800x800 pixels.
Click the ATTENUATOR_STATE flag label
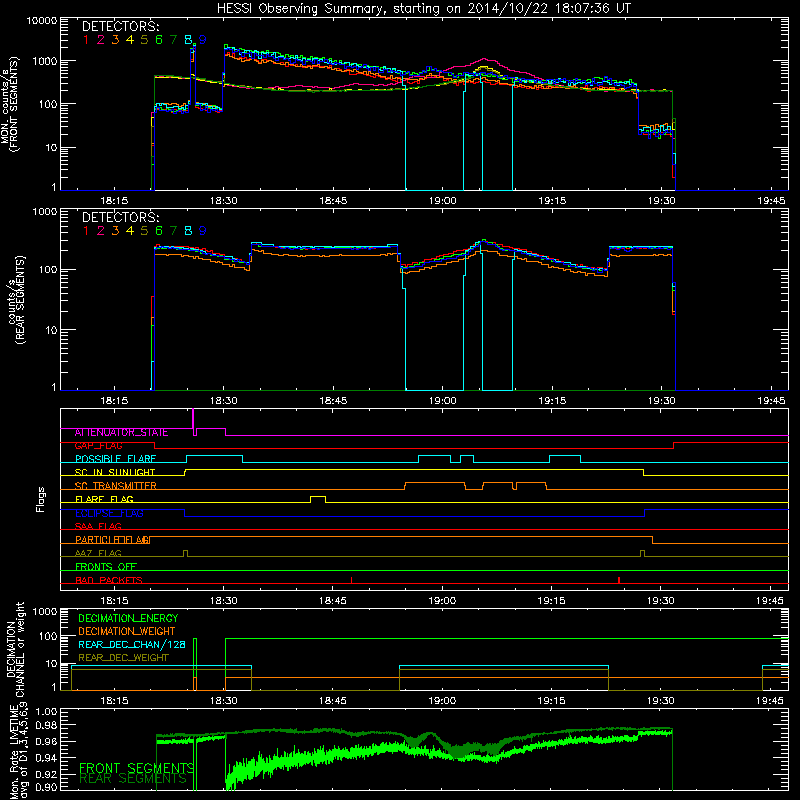[121, 433]
